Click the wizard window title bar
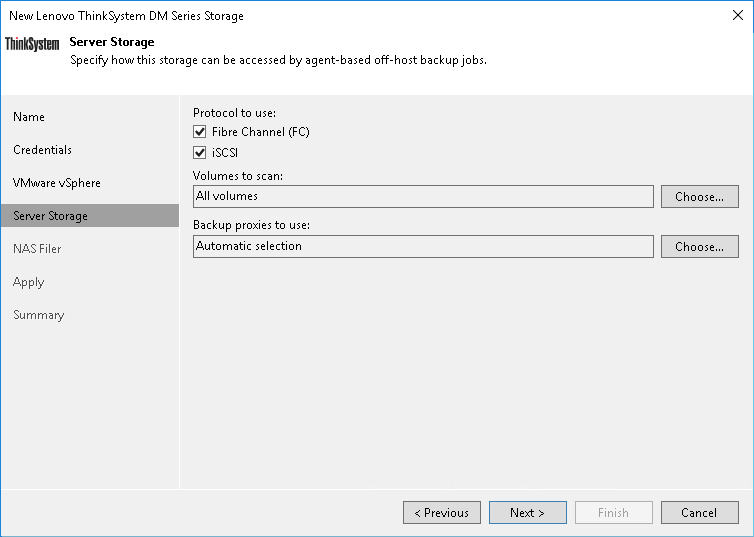This screenshot has height=537, width=754. coord(350,16)
